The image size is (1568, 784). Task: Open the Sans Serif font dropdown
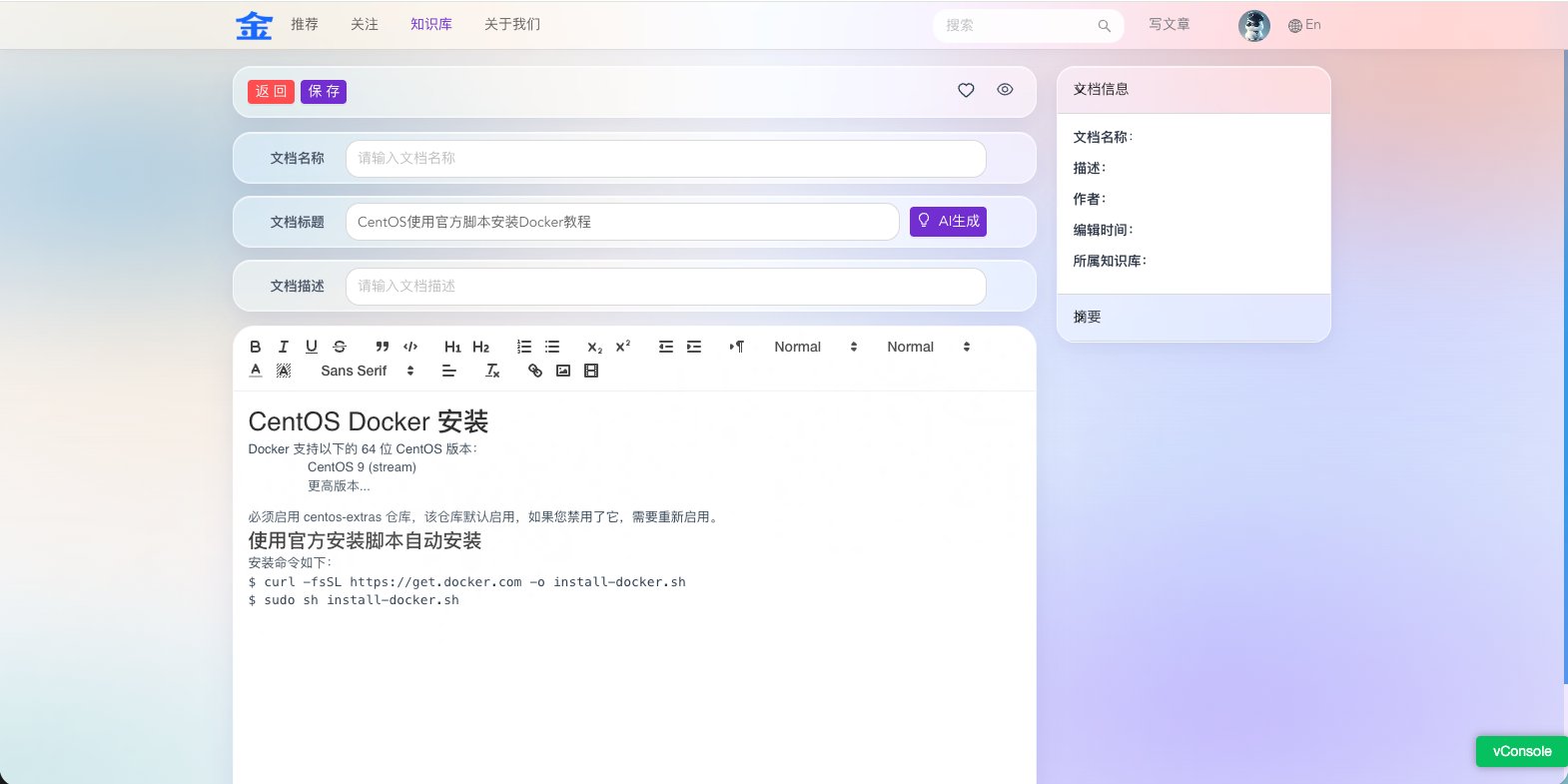point(368,371)
